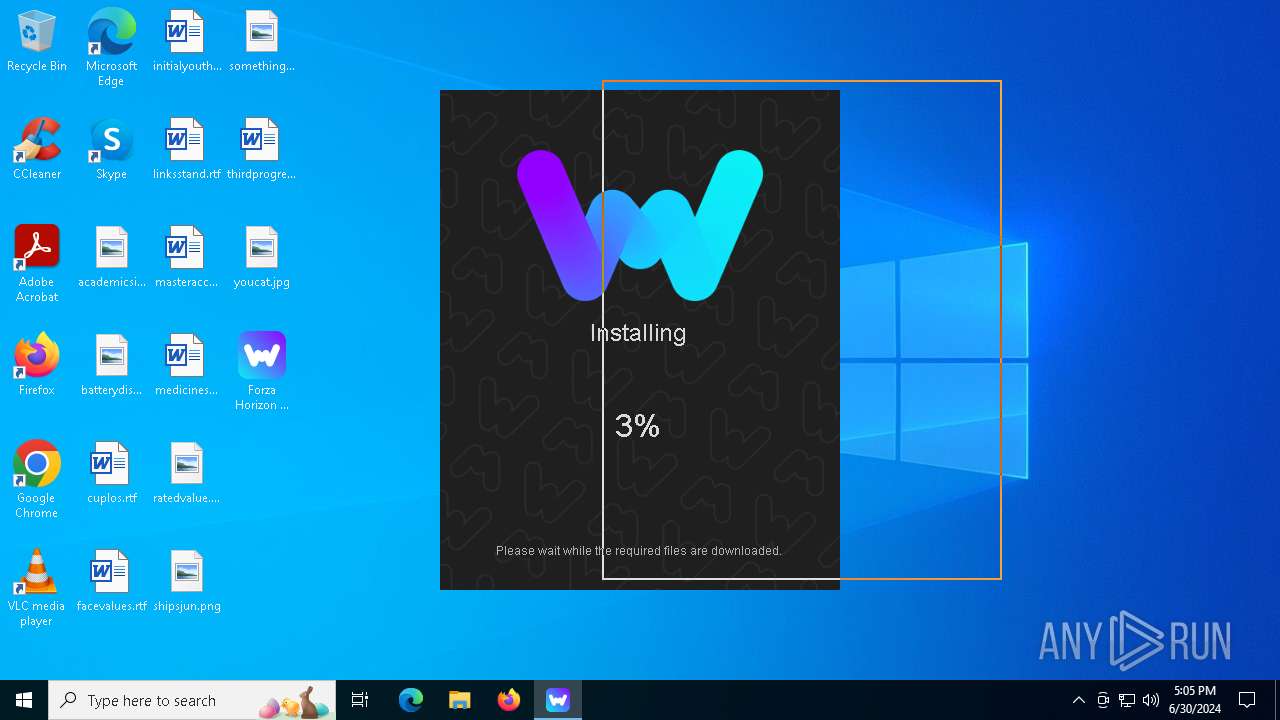The width and height of the screenshot is (1280, 720).
Task: Switch to the installer taskbar button
Action: click(558, 700)
